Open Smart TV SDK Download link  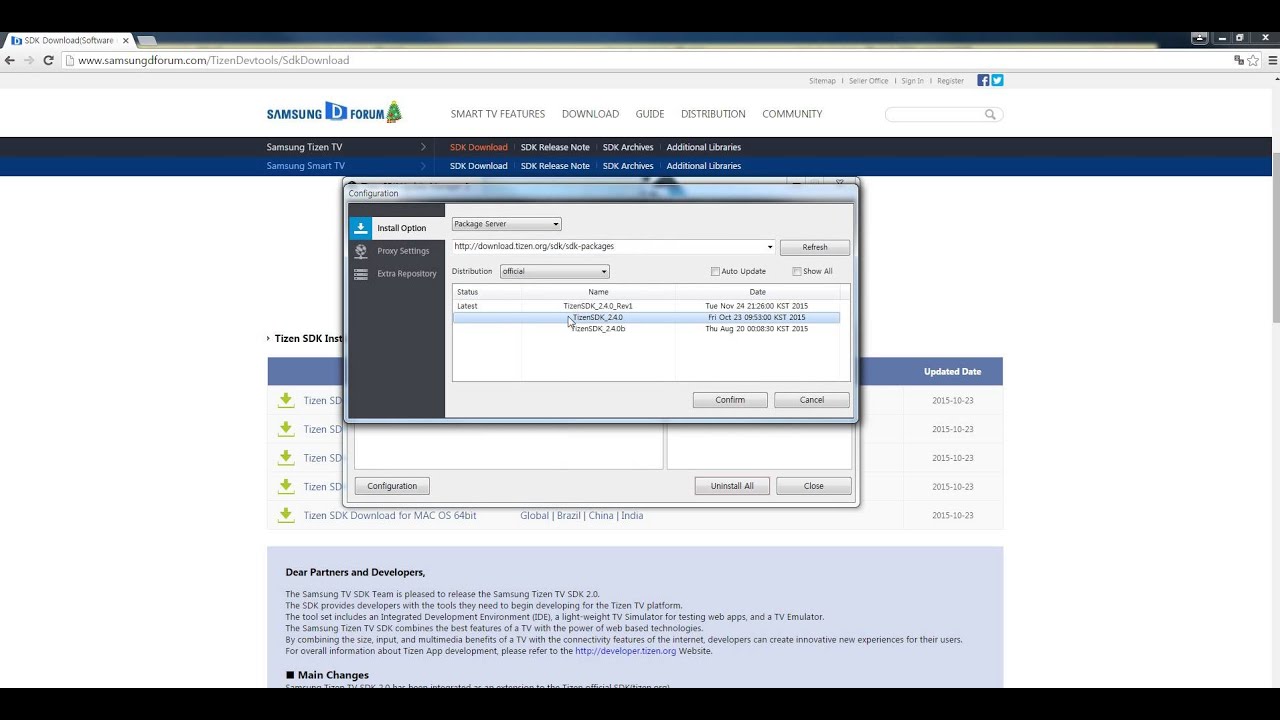tap(478, 166)
